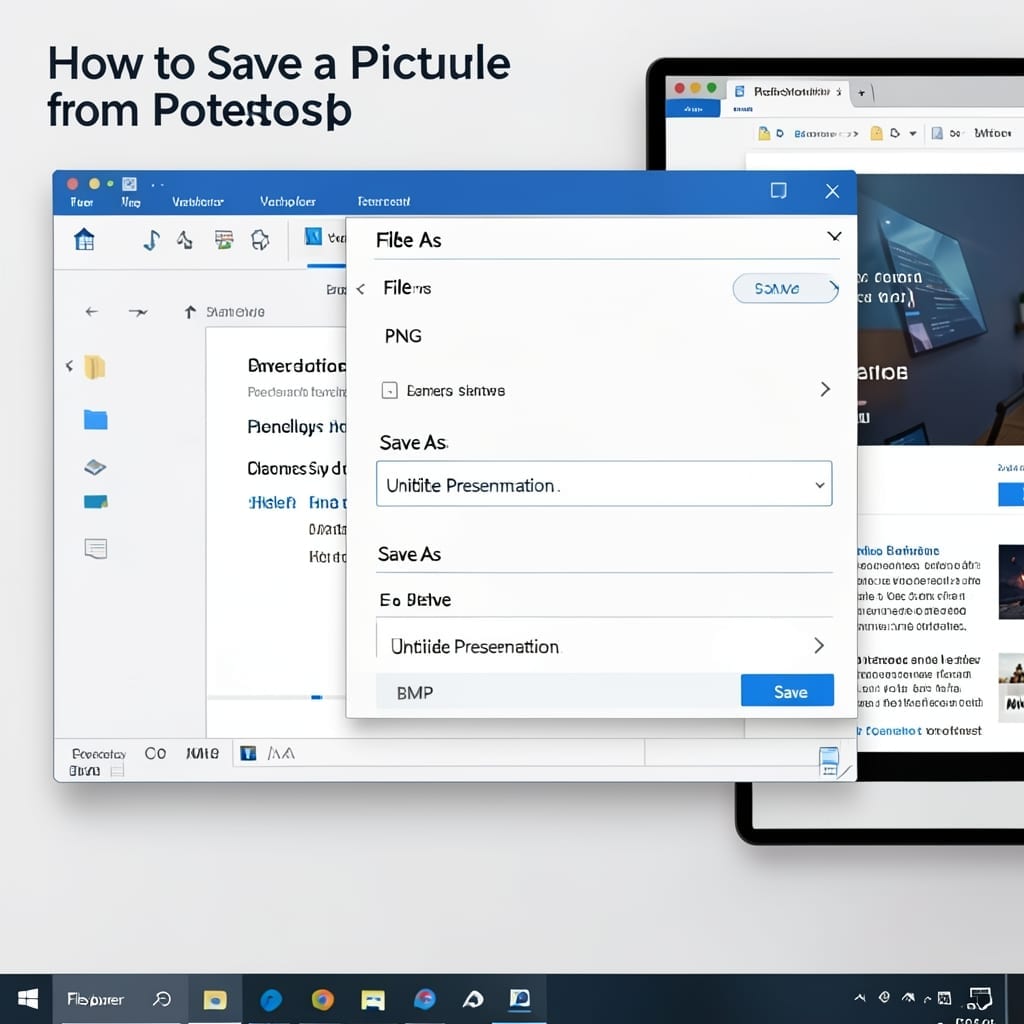This screenshot has width=1024, height=1024.
Task: Collapse the Flbe As panel with the chevron
Action: point(834,236)
